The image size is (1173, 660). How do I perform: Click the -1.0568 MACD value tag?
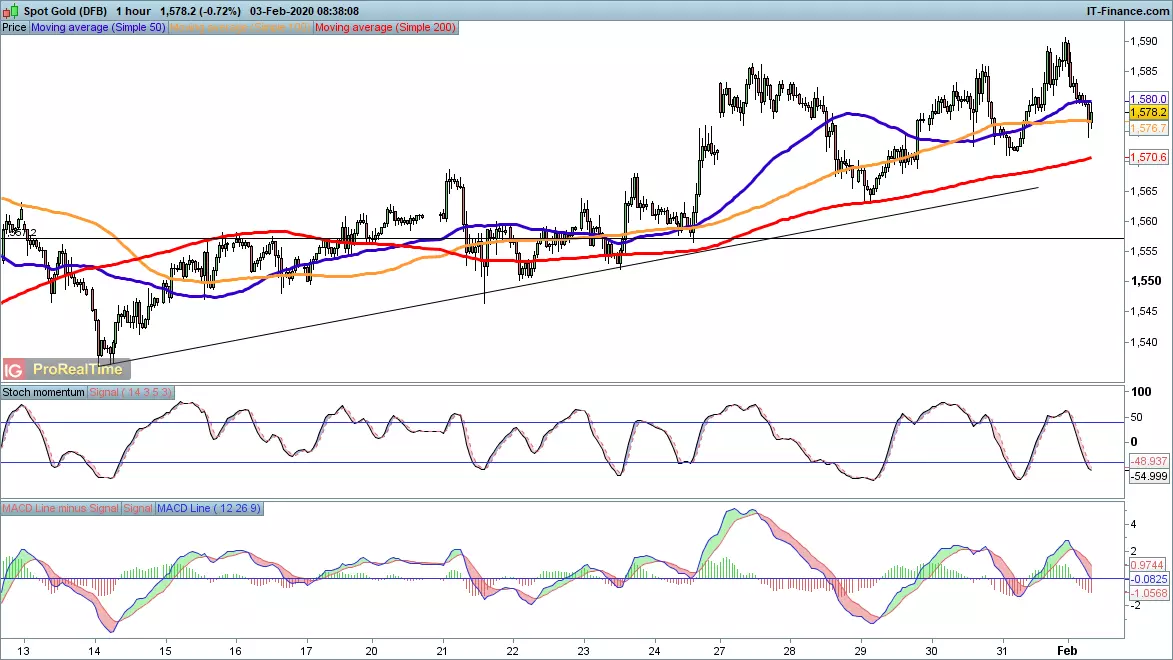pos(1148,593)
